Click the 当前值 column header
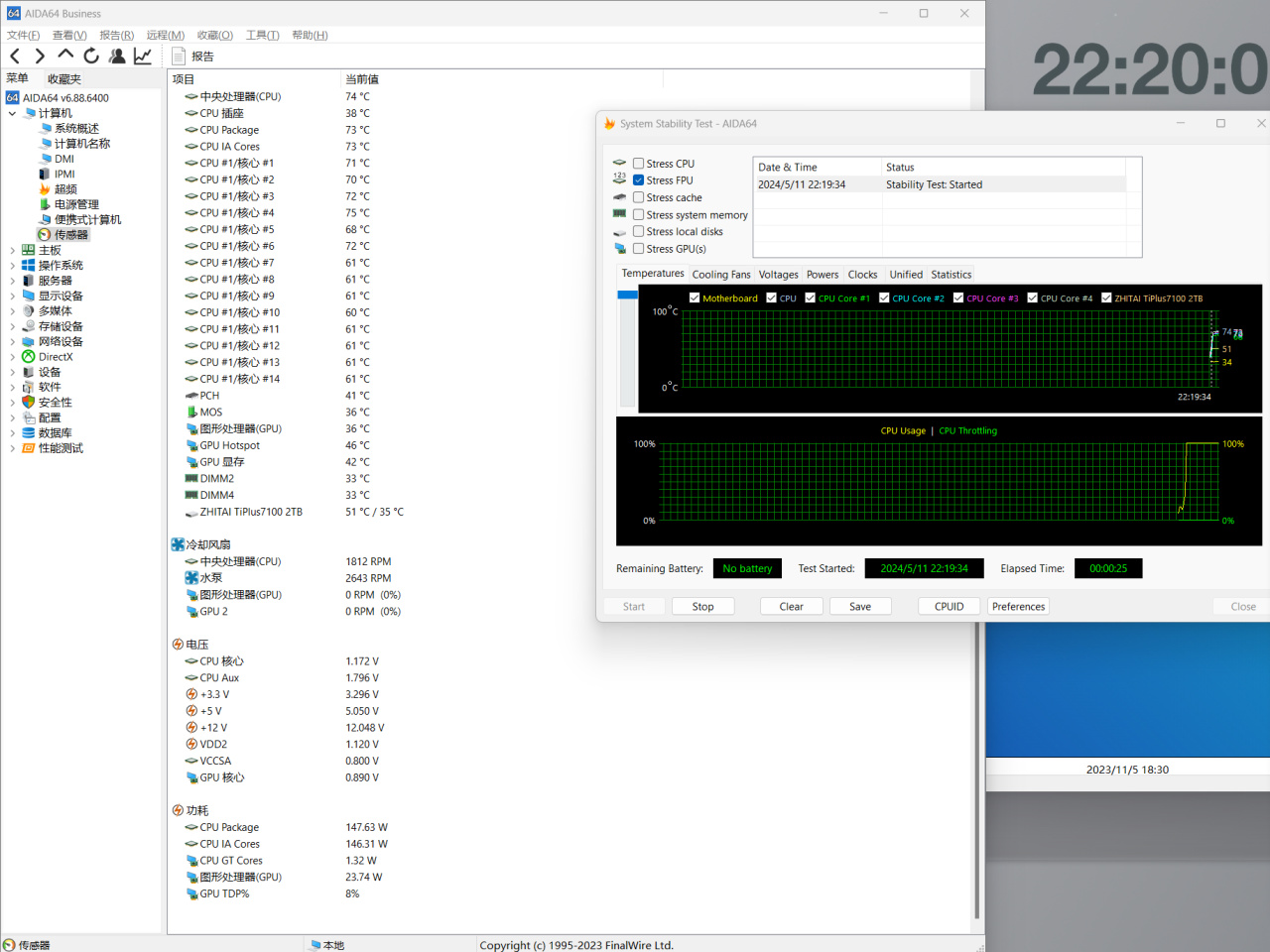This screenshot has width=1270, height=952. coord(362,79)
